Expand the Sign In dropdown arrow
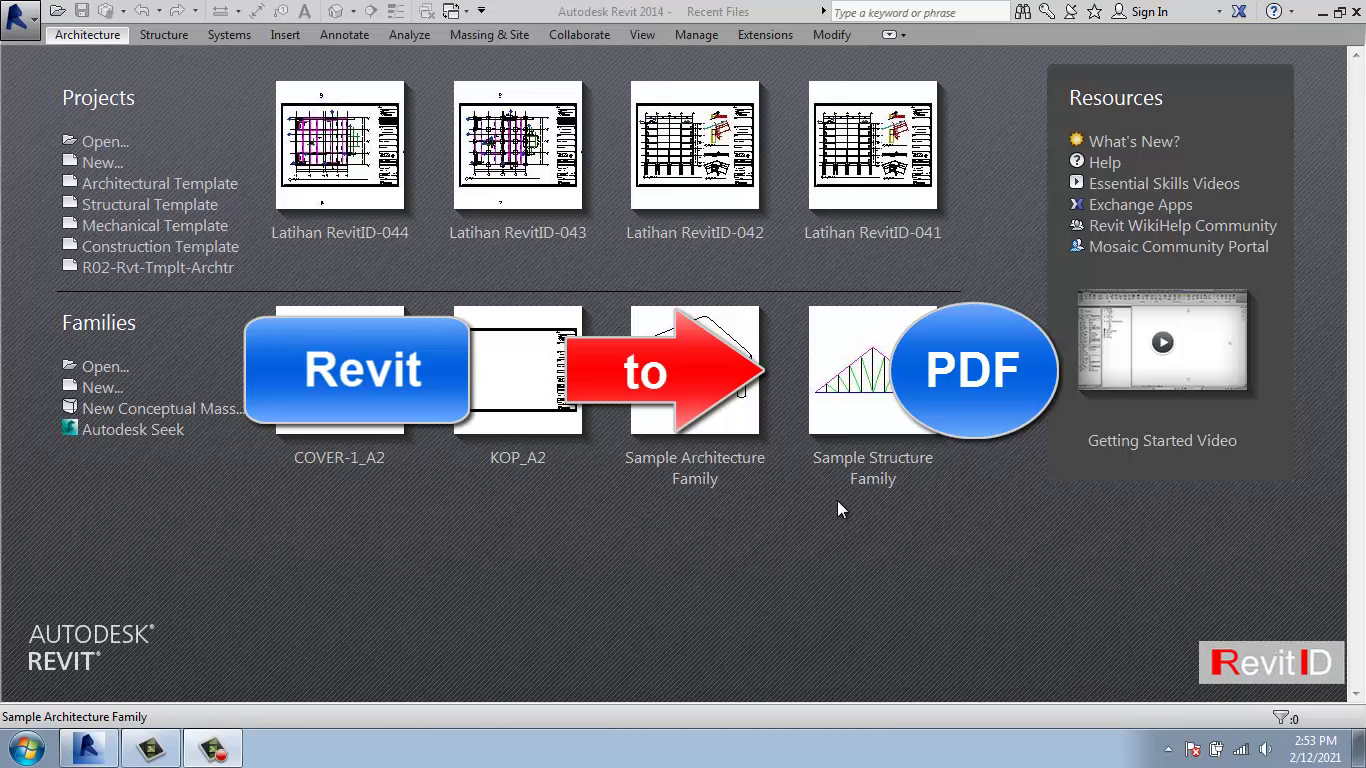1366x768 pixels. click(1219, 11)
